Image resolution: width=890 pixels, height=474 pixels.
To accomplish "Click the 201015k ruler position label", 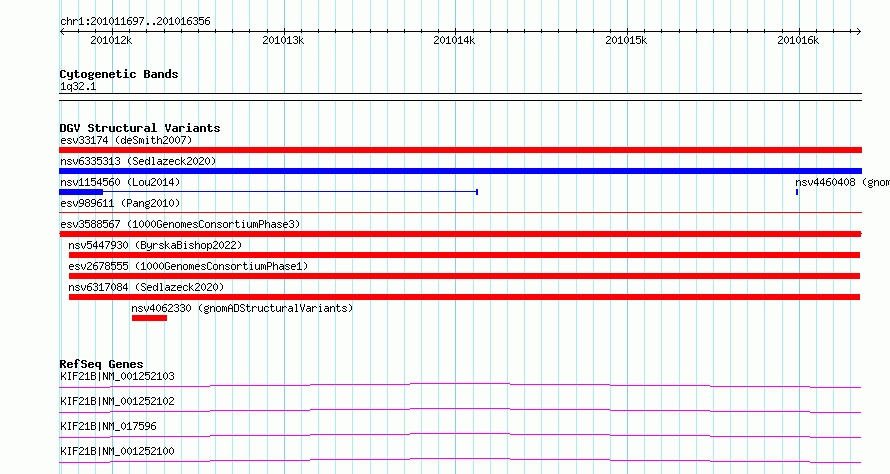I will coord(626,40).
